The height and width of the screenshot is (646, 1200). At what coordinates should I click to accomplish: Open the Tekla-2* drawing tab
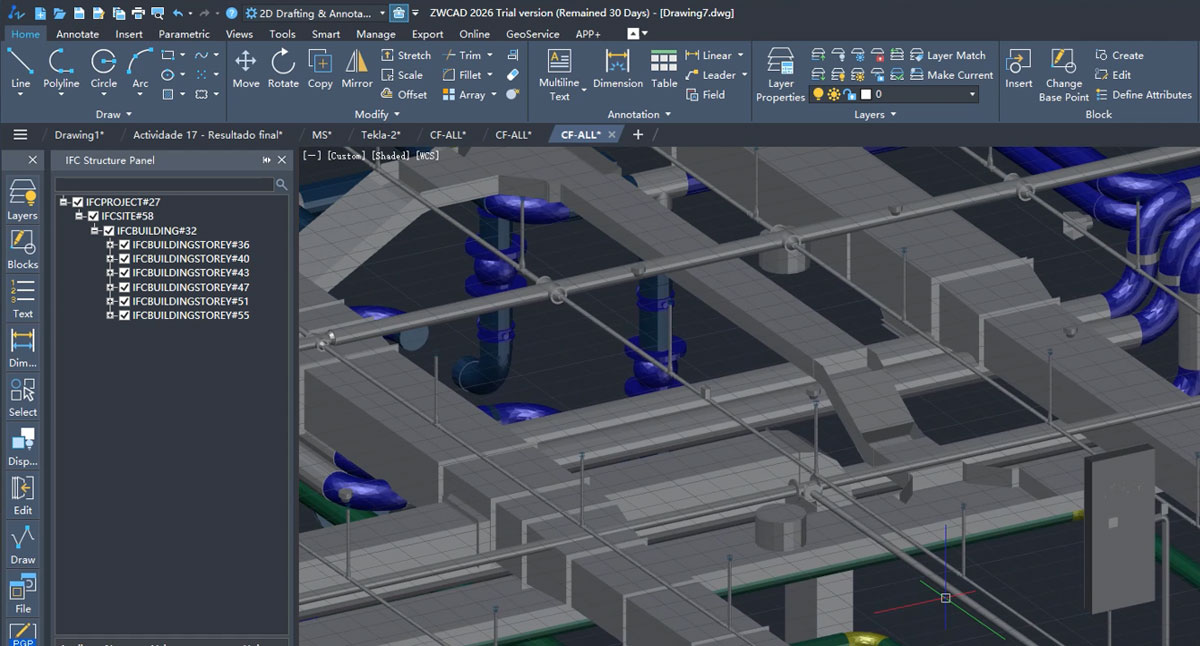[380, 135]
